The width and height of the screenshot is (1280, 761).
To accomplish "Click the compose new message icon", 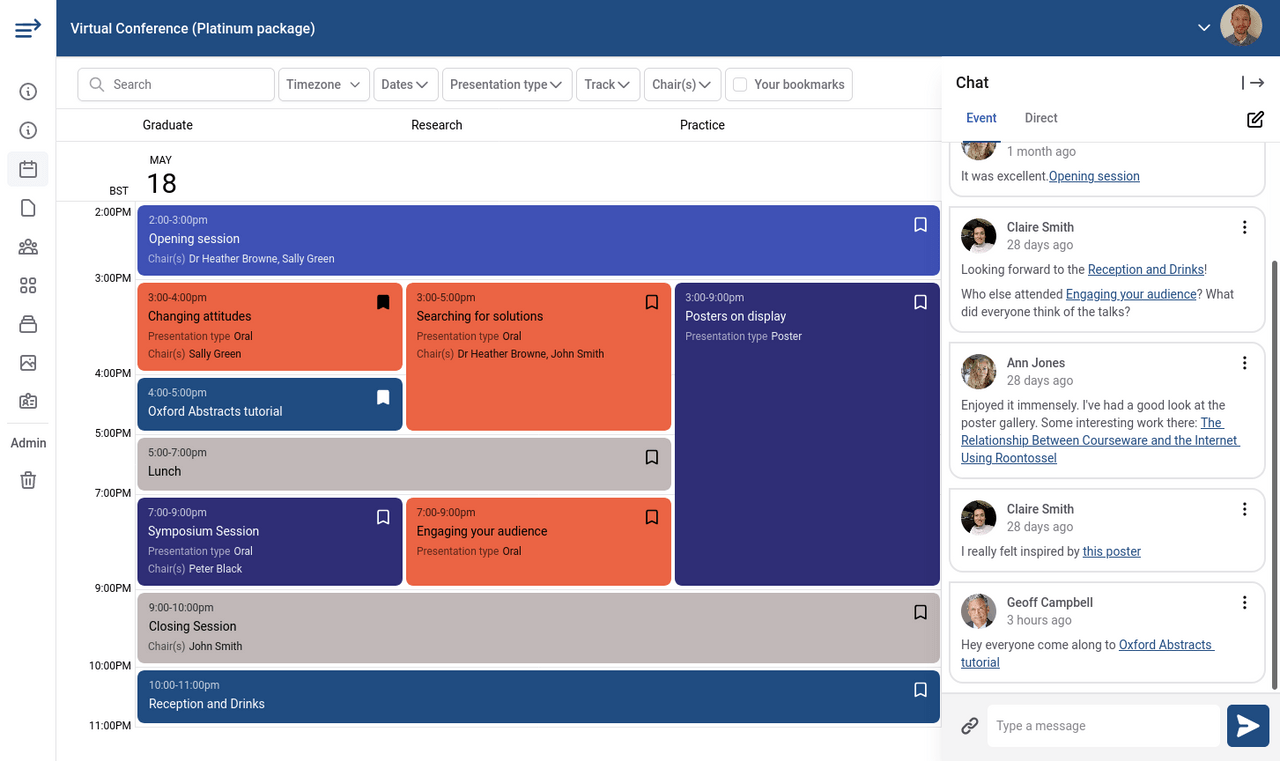I will coord(1255,119).
